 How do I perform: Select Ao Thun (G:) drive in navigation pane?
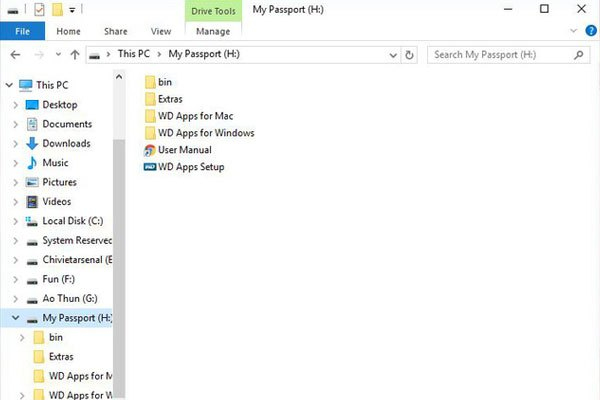pyautogui.click(x=70, y=298)
